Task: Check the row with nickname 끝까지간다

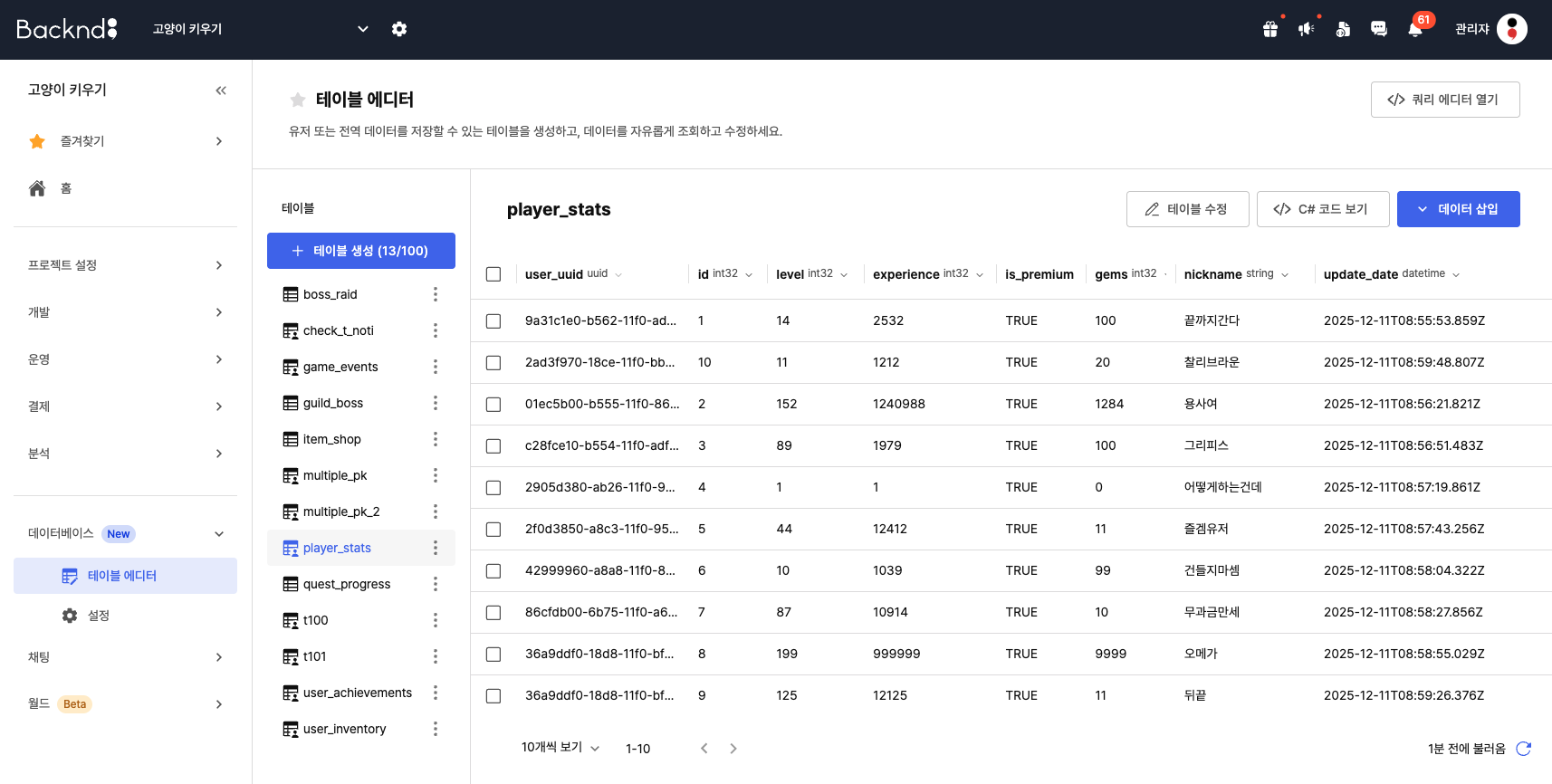Action: click(x=493, y=321)
